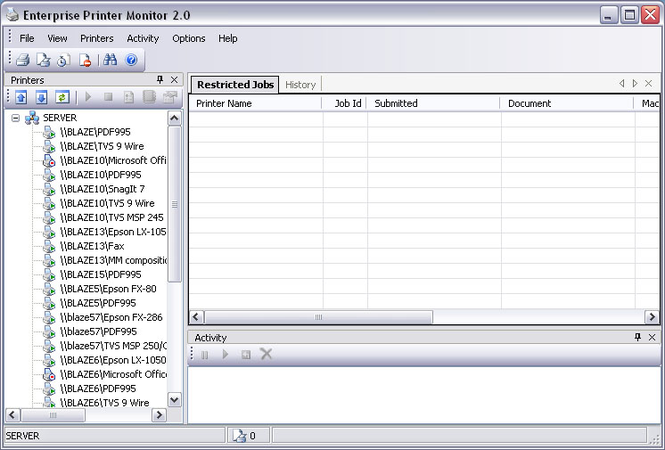Click the binoculars find icon
This screenshot has width=665, height=450.
110,60
